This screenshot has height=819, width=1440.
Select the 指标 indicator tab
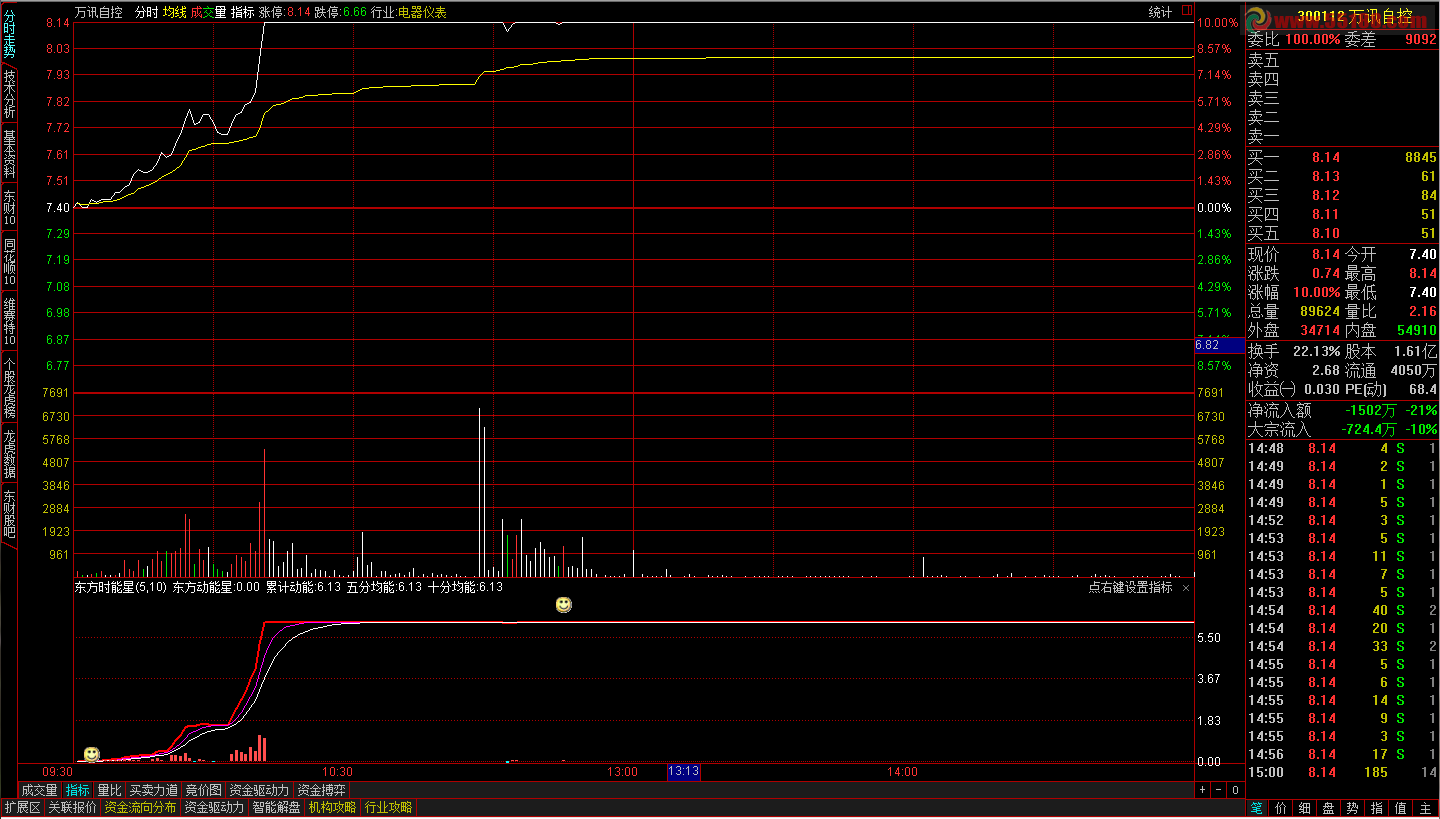pyautogui.click(x=78, y=790)
